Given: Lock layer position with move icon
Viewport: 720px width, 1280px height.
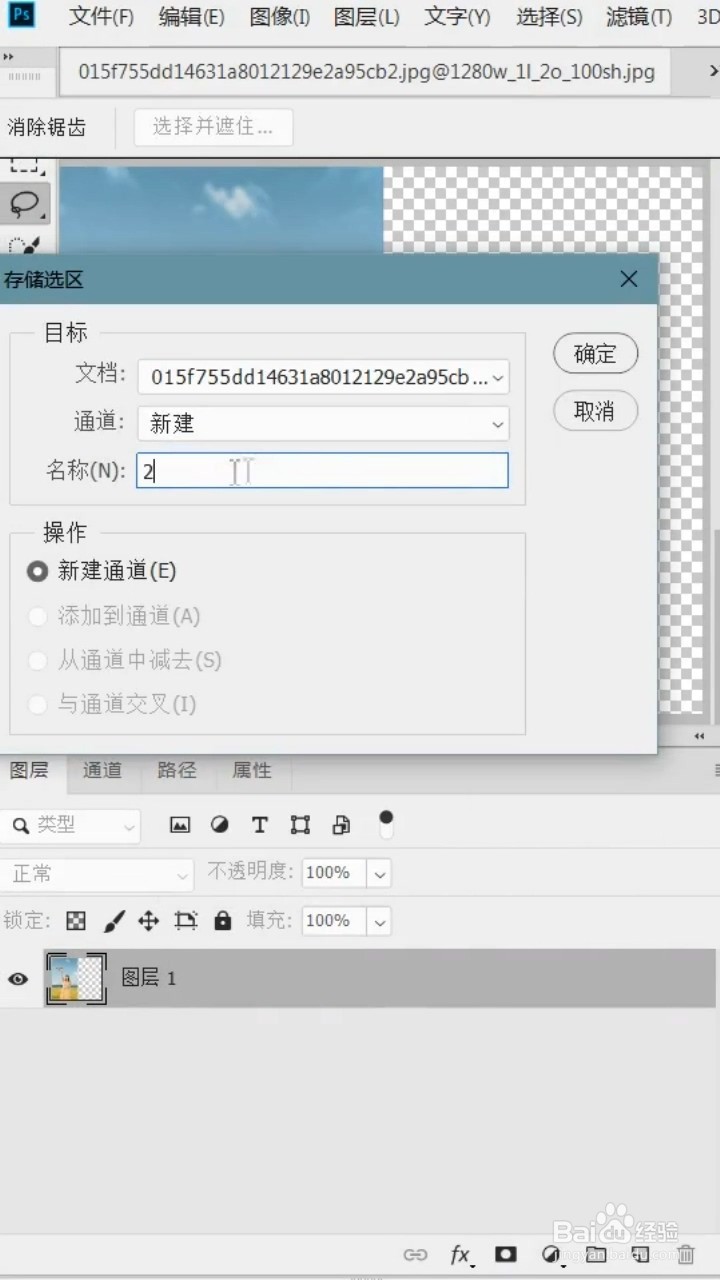Looking at the screenshot, I should coord(149,921).
